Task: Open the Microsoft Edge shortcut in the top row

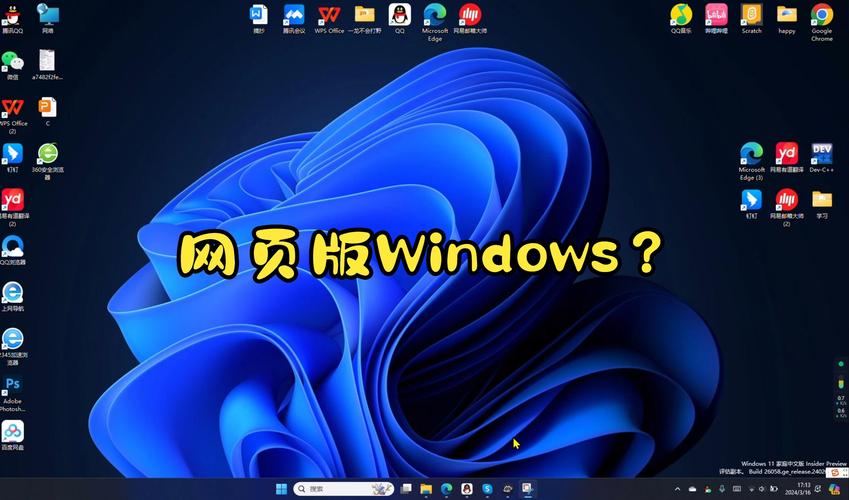Action: pos(435,22)
